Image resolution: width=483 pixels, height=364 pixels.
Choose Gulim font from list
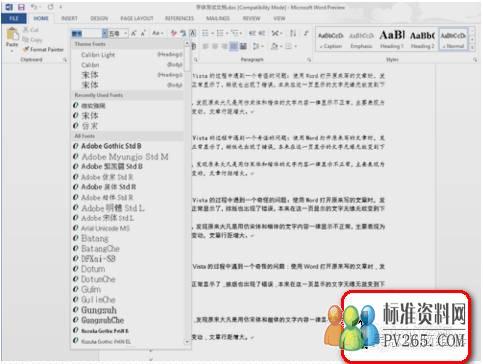(x=128, y=289)
